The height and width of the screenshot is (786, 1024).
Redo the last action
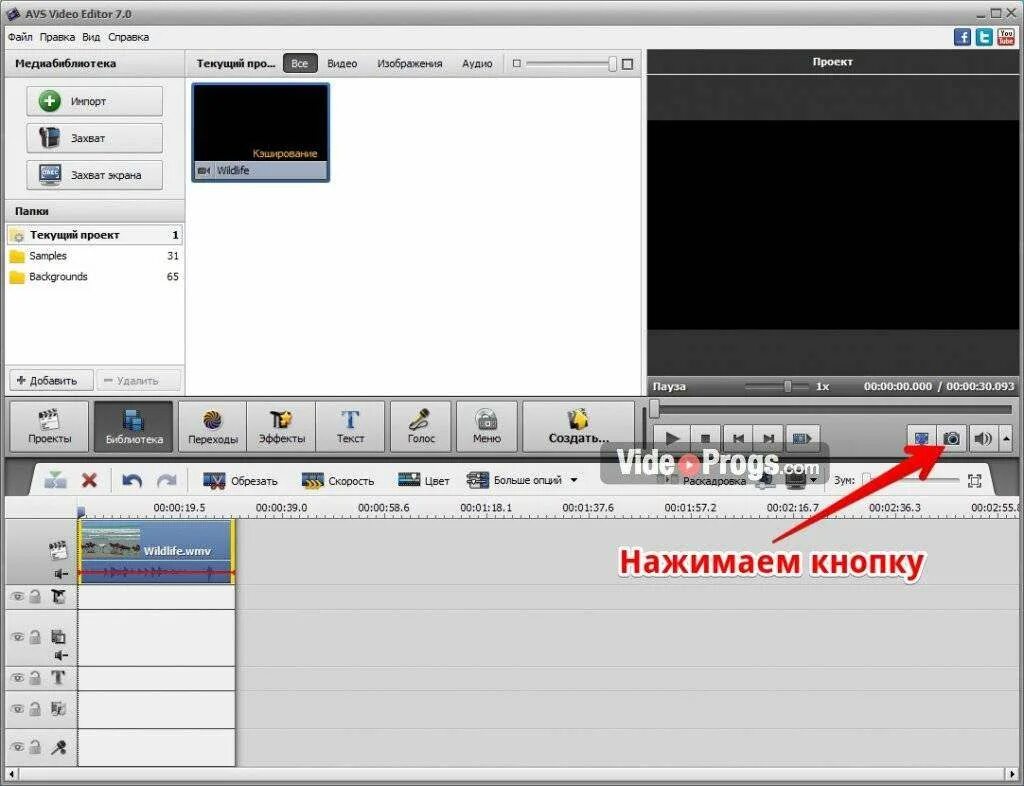tap(167, 480)
